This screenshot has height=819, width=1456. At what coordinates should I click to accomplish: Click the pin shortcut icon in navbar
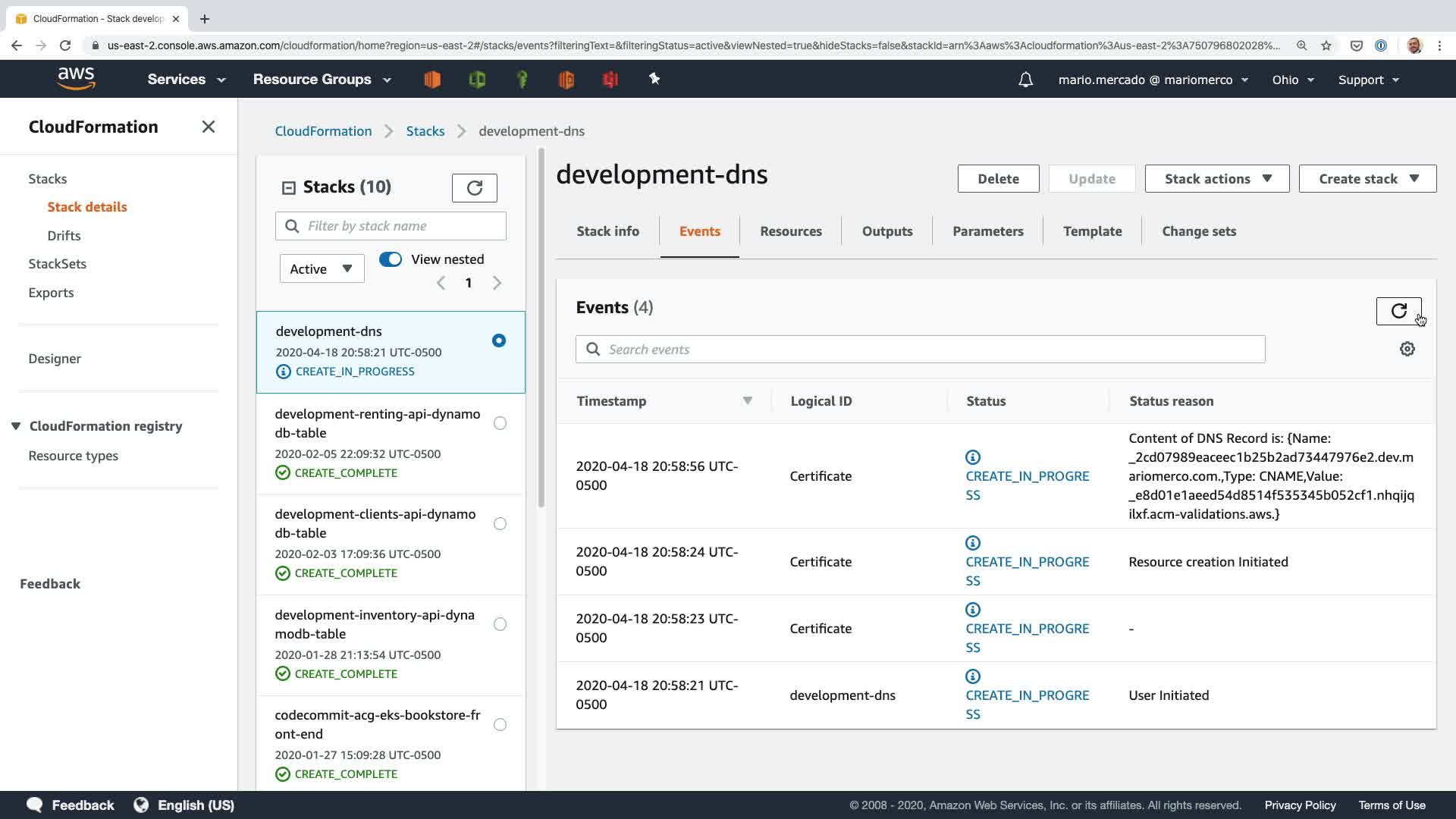[654, 79]
